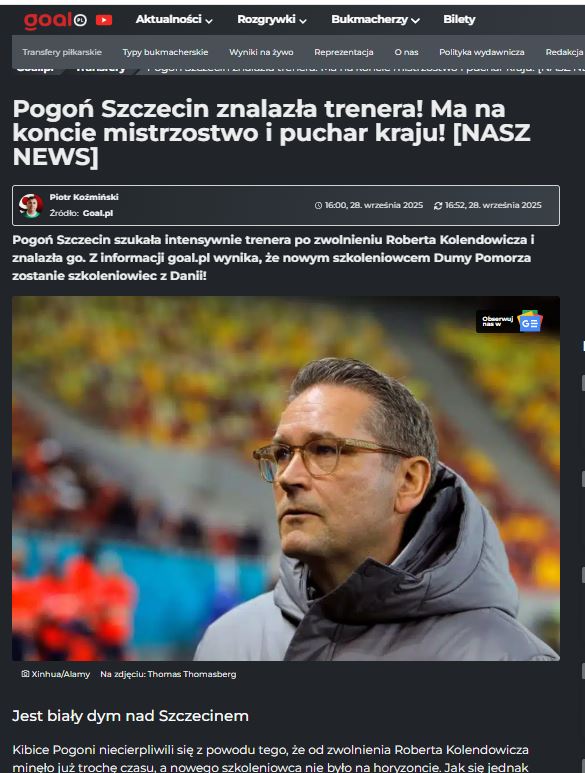Click the updated-time refresh icon
Screen dimensions: 585x773
coord(438,206)
